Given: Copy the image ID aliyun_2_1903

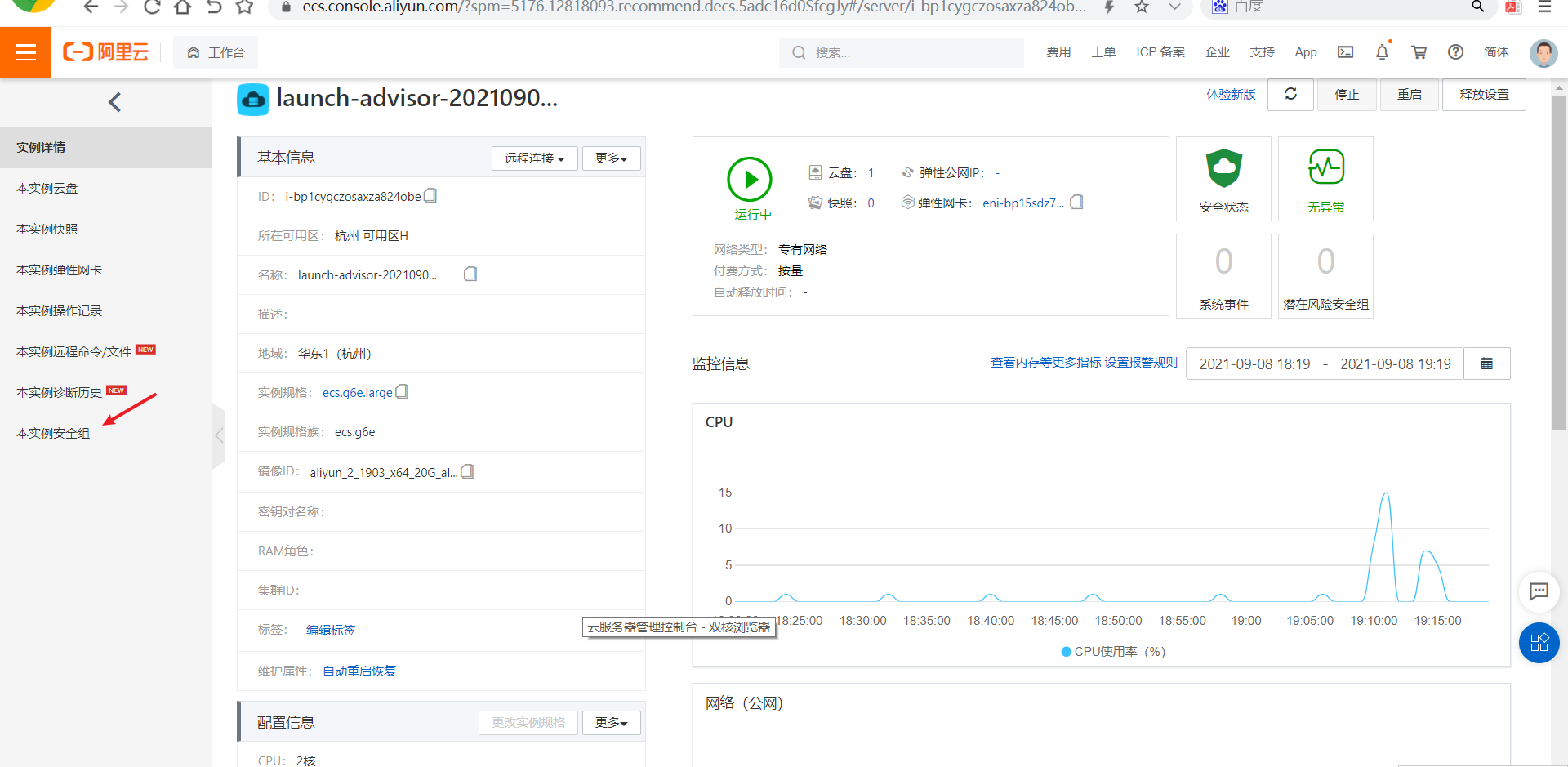Looking at the screenshot, I should click(467, 472).
